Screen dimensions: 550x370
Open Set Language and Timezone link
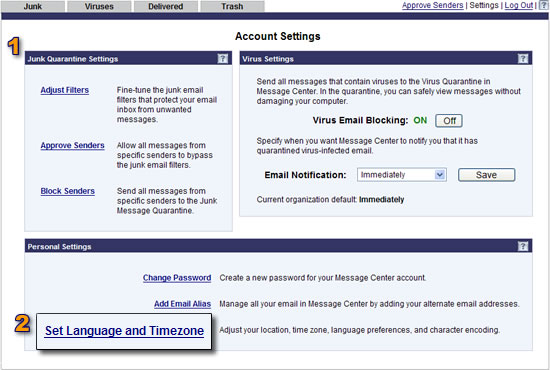(x=124, y=331)
